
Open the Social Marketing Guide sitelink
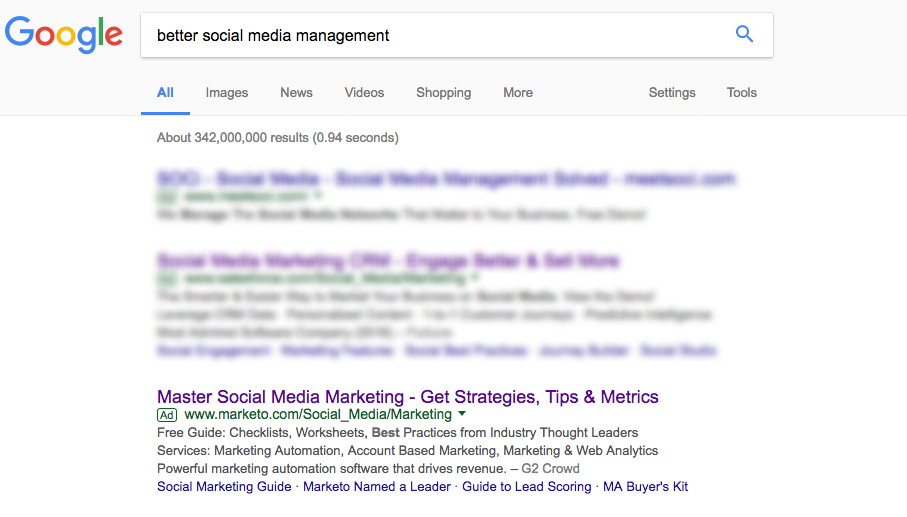[224, 487]
